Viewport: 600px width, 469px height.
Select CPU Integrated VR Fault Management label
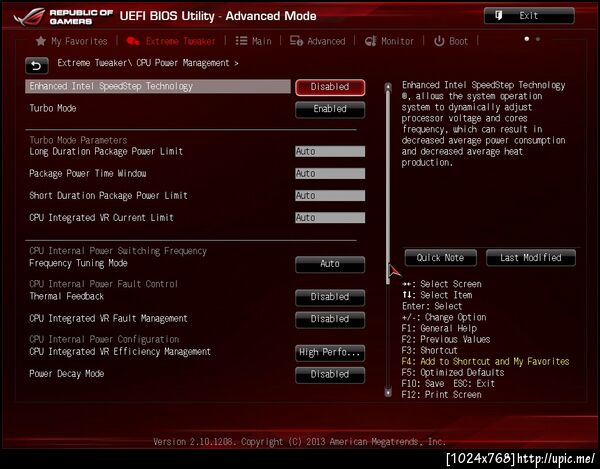click(x=108, y=319)
